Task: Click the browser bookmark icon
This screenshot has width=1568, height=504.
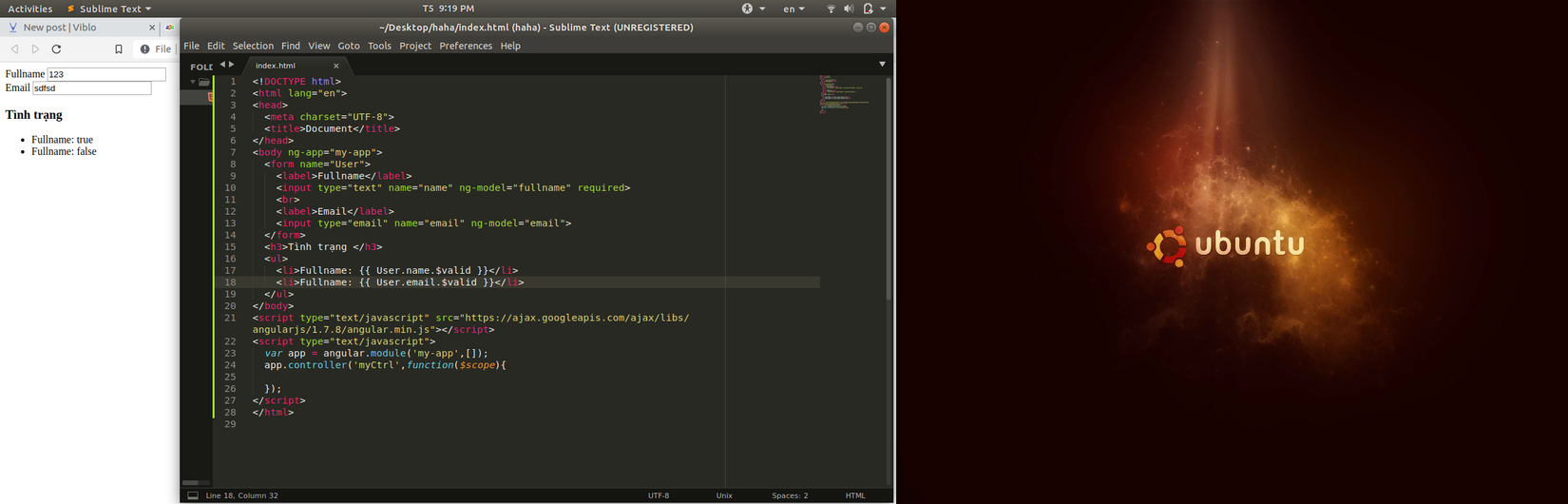Action: coord(119,49)
